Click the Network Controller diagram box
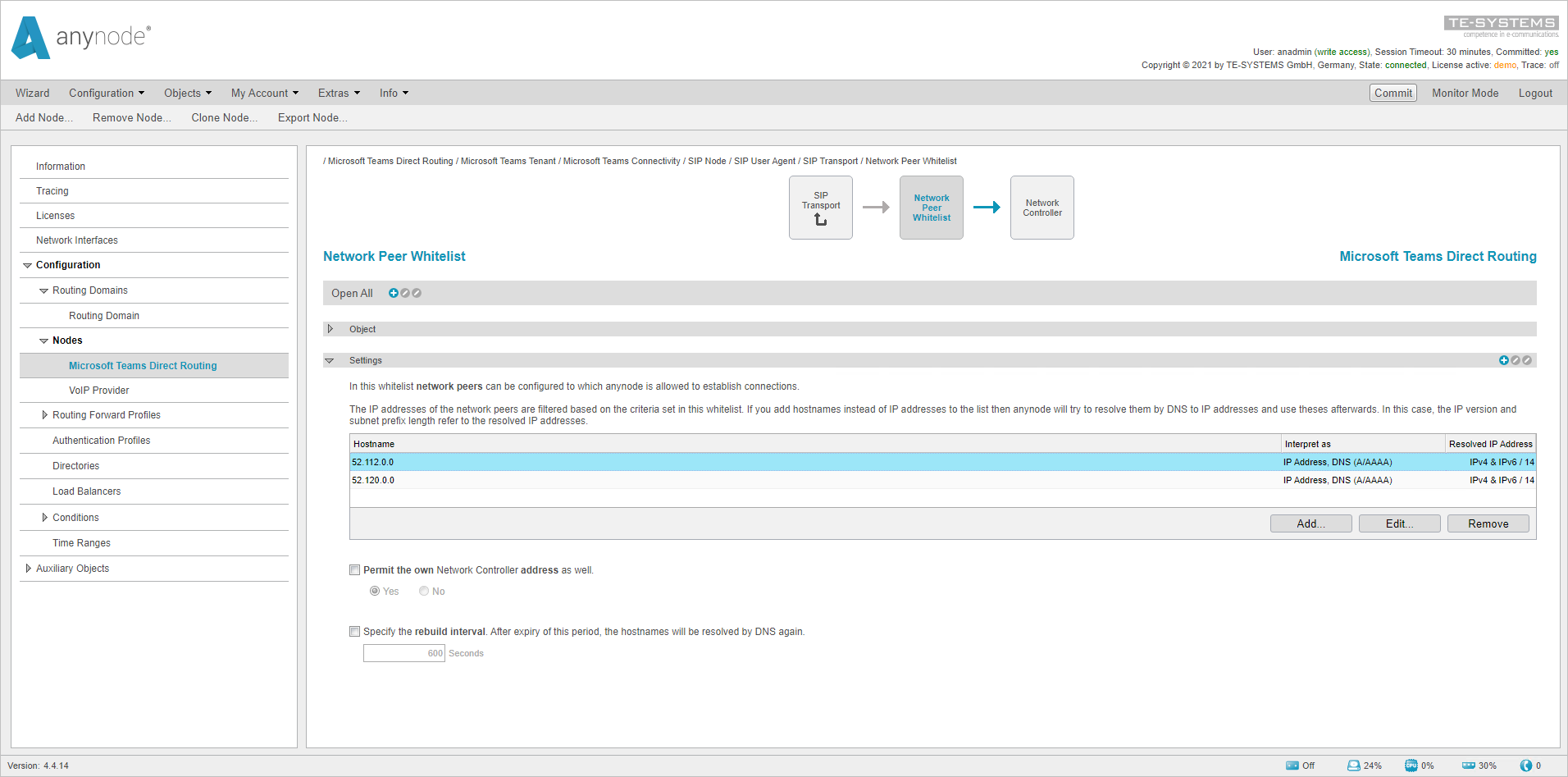 point(1042,208)
